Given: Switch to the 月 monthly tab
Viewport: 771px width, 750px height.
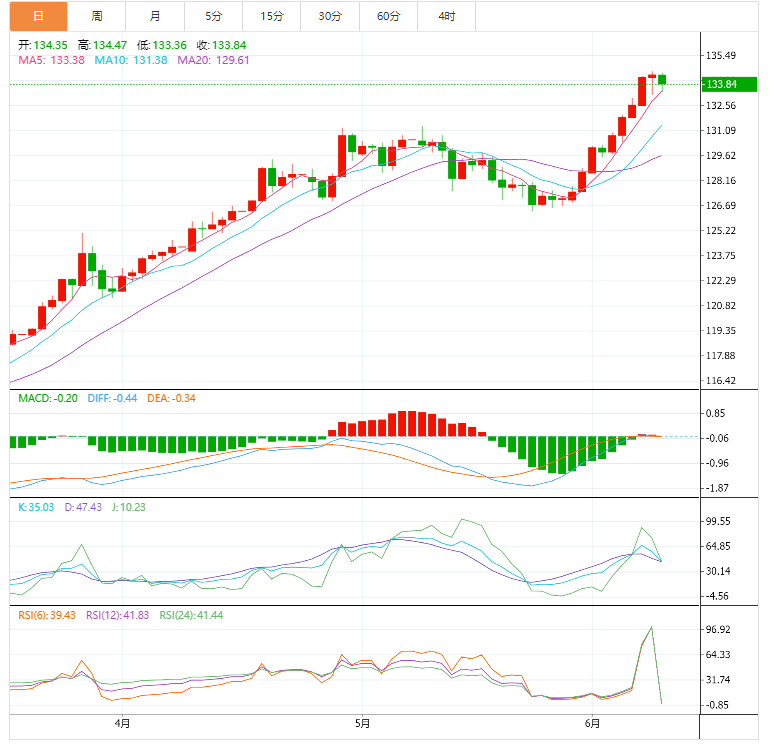Looking at the screenshot, I should pyautogui.click(x=155, y=16).
